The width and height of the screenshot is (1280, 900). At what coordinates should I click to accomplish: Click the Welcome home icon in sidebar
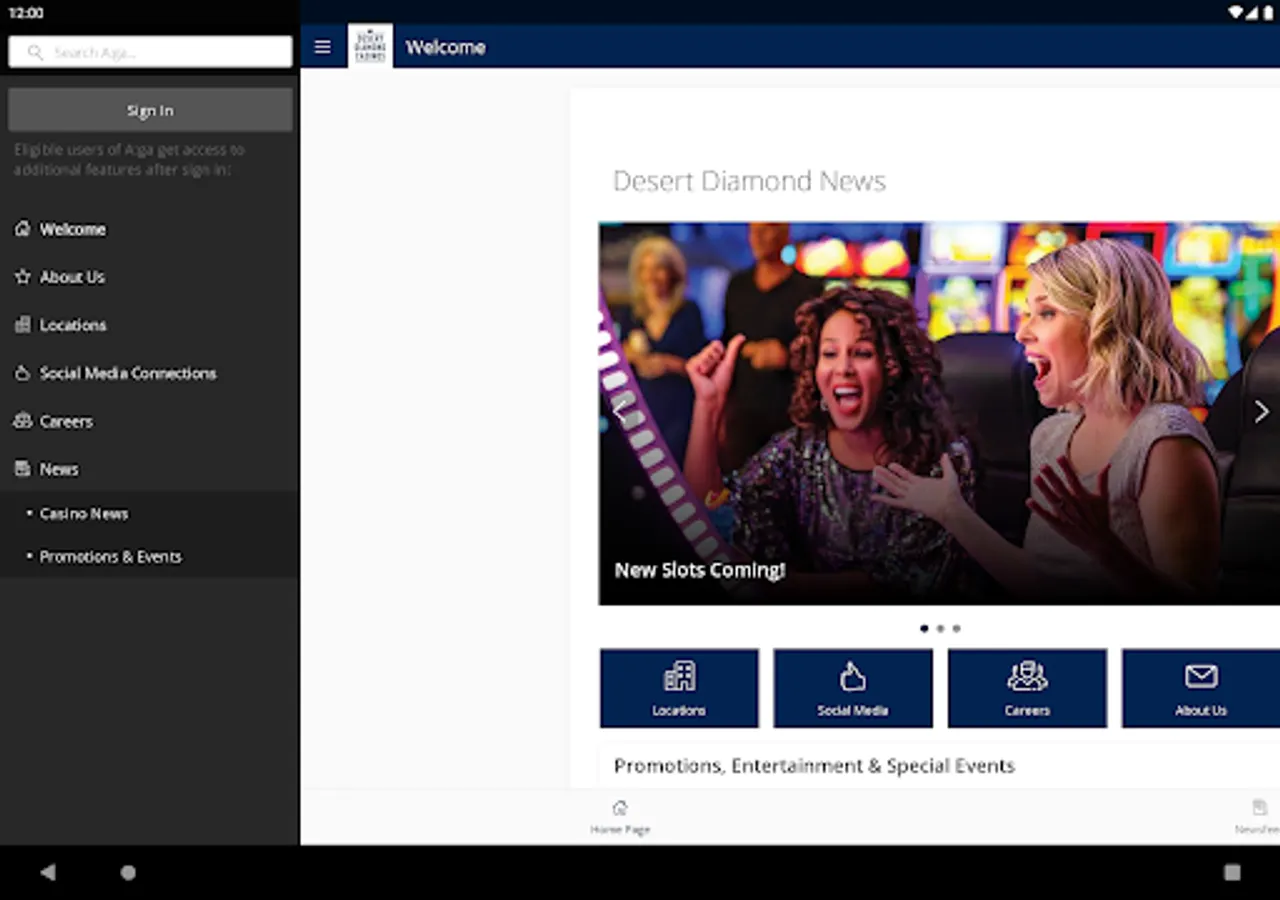(22, 229)
